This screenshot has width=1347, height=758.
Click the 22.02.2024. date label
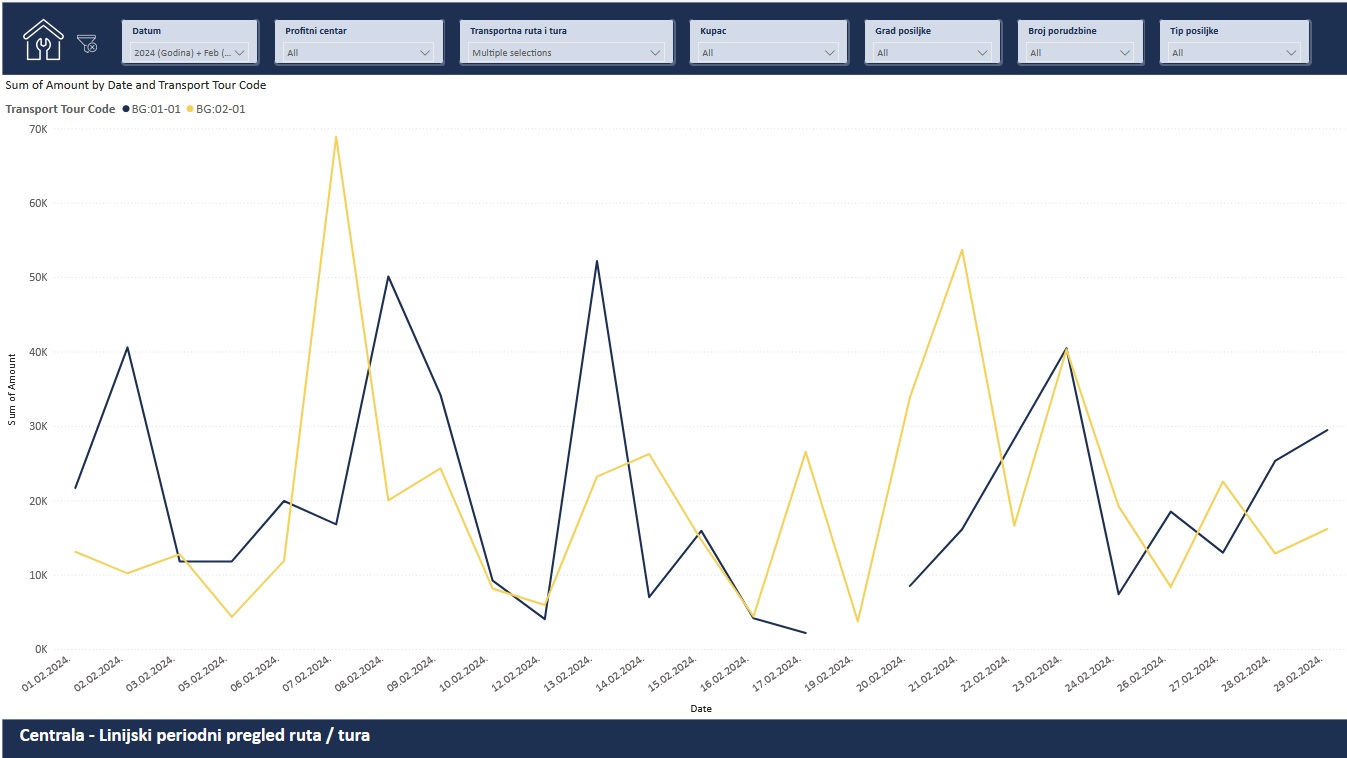[x=986, y=675]
